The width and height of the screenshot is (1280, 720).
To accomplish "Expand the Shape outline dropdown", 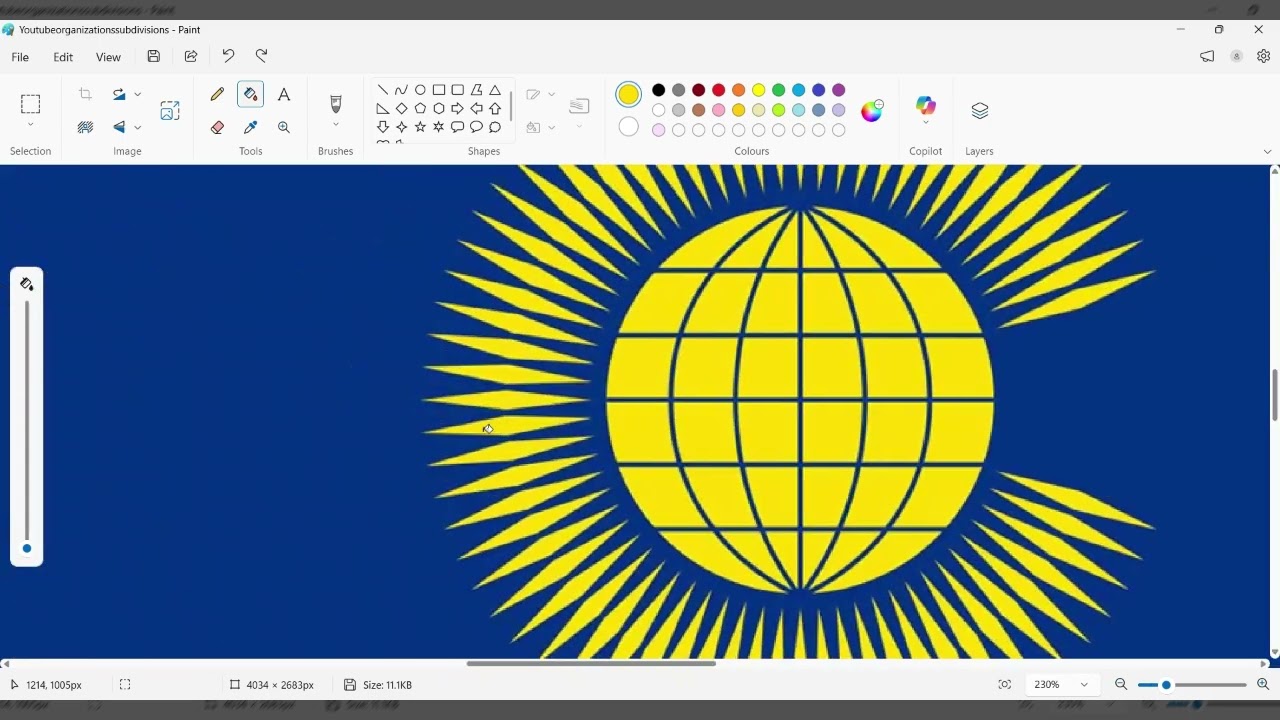I will tap(552, 95).
